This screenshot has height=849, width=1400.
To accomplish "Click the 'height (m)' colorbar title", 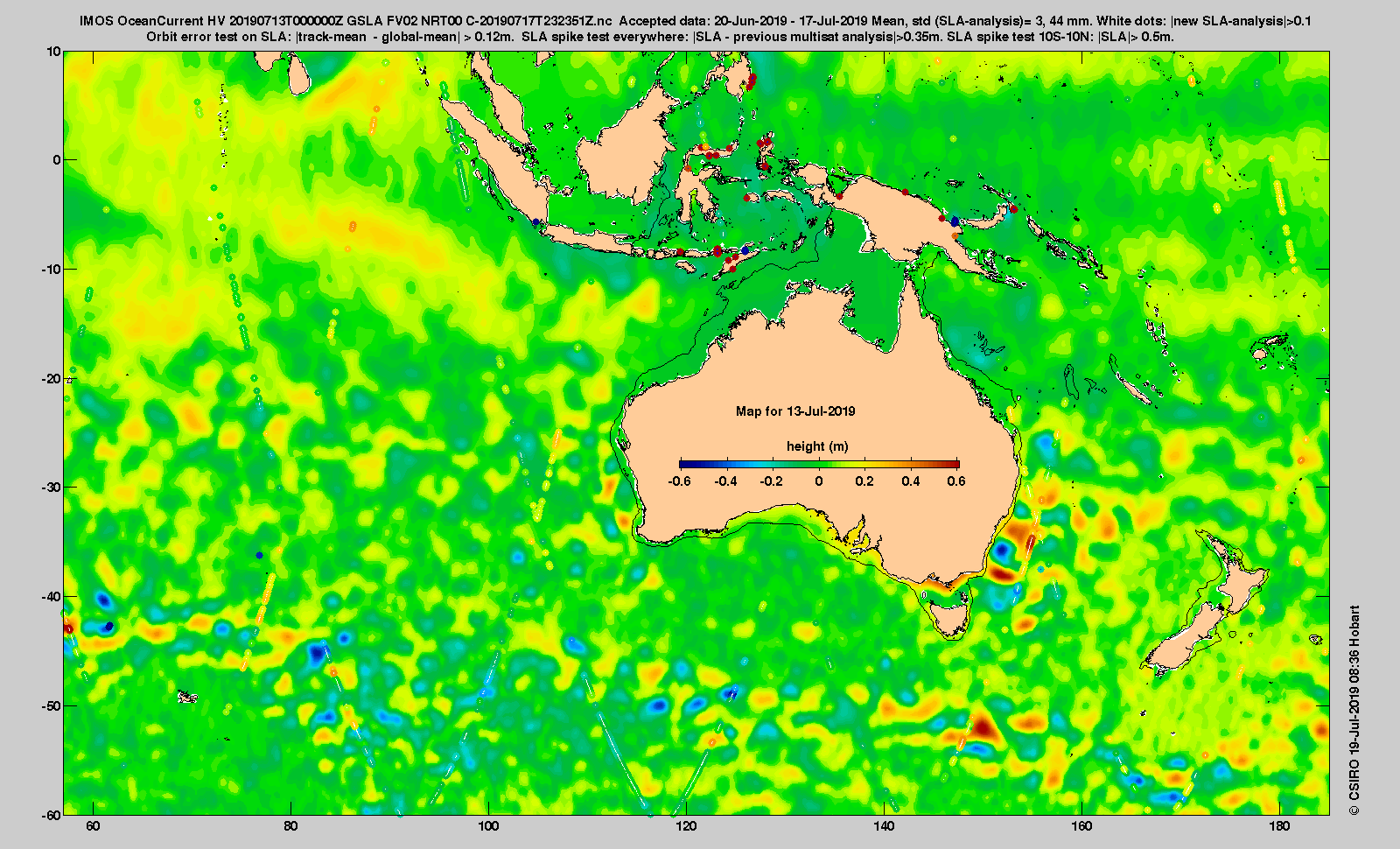I will [817, 446].
